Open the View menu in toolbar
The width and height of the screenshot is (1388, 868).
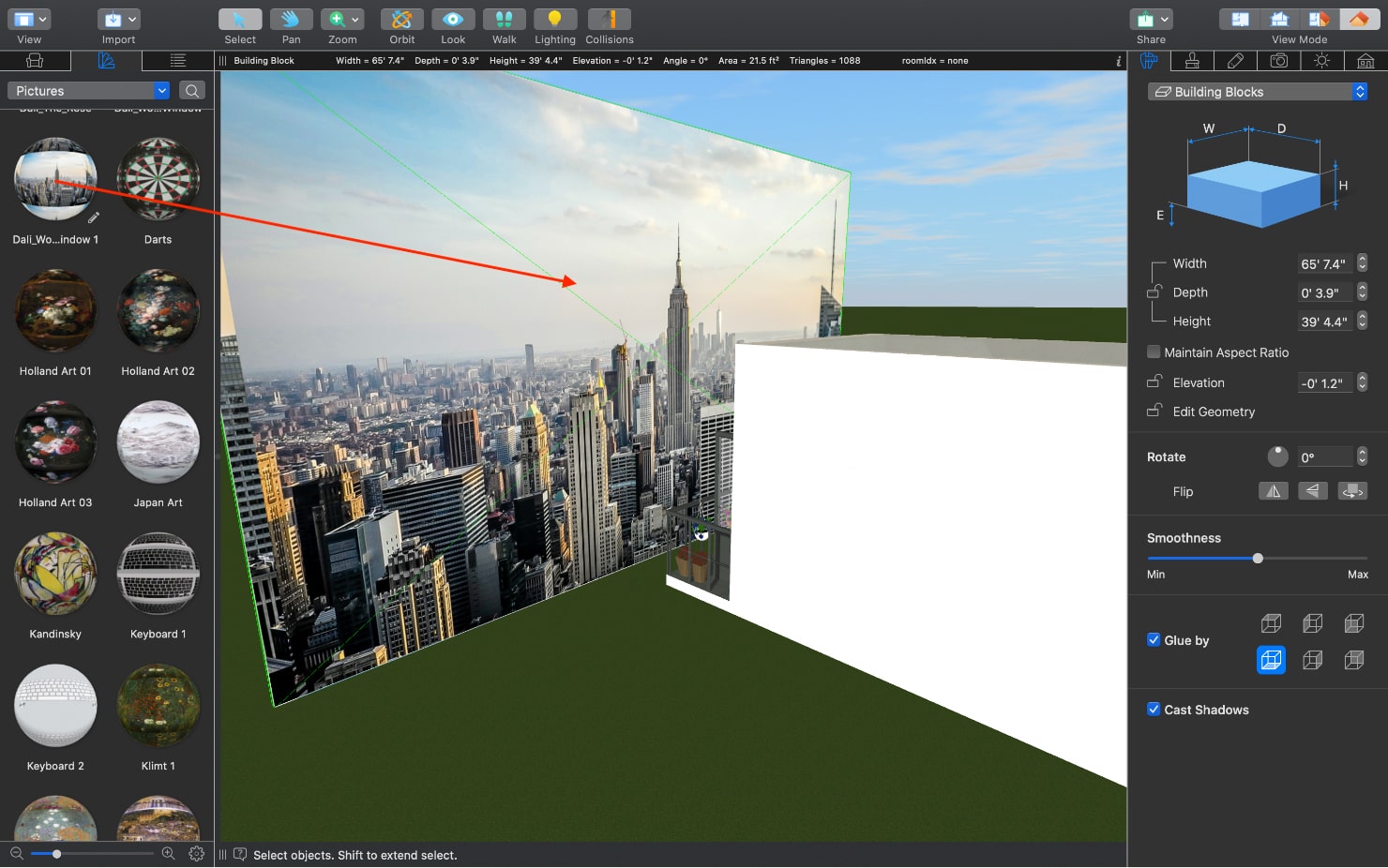click(28, 19)
